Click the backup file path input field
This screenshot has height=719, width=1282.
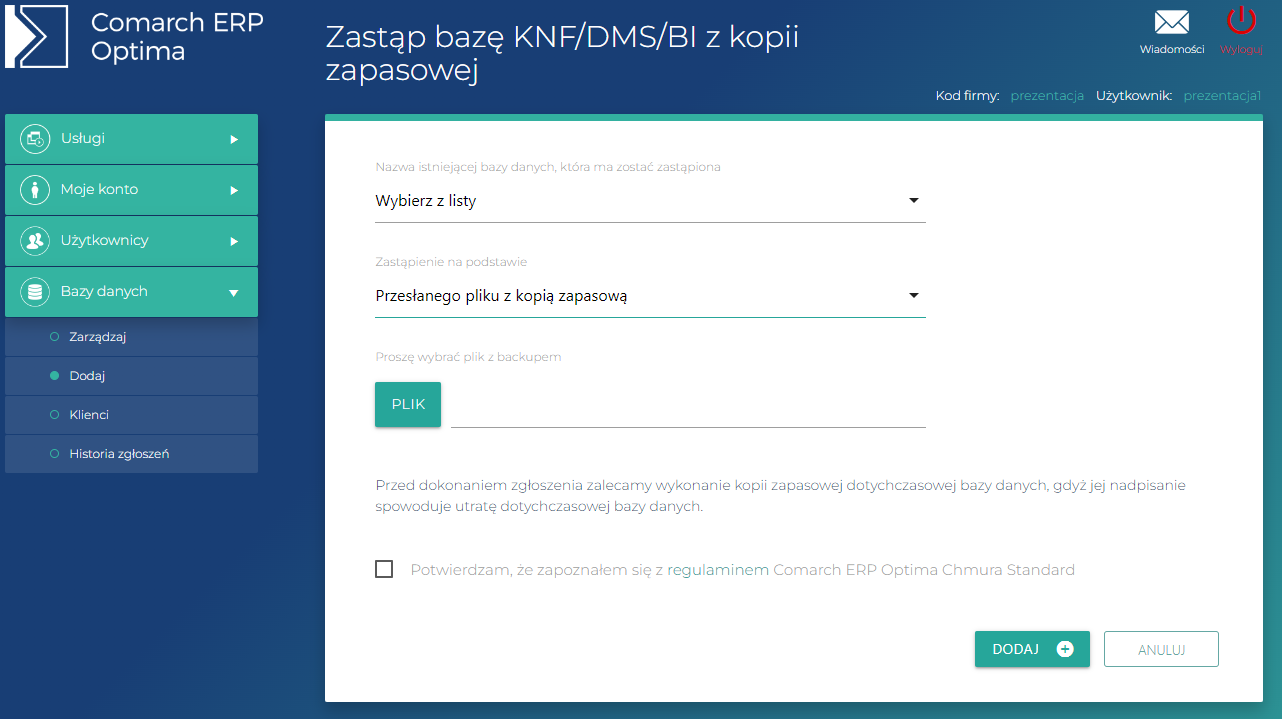pyautogui.click(x=688, y=406)
